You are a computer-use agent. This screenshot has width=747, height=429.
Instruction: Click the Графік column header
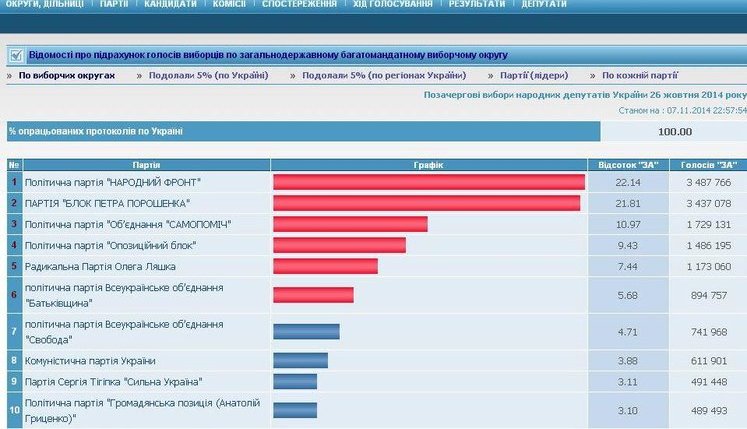tap(428, 165)
